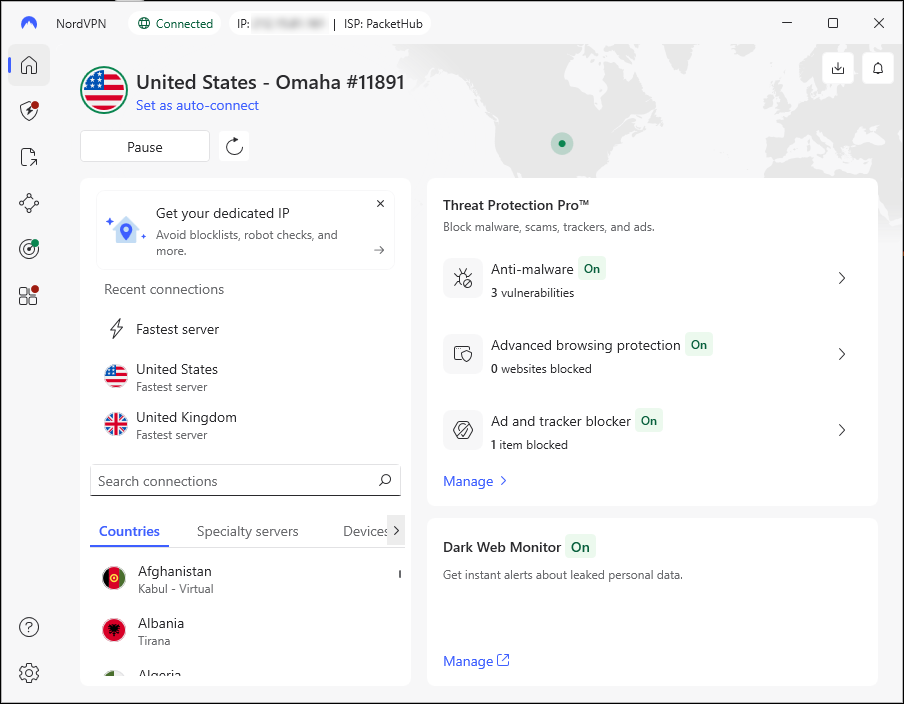The height and width of the screenshot is (704, 904).
Task: Open Settings gear icon in sidebar
Action: [x=29, y=673]
